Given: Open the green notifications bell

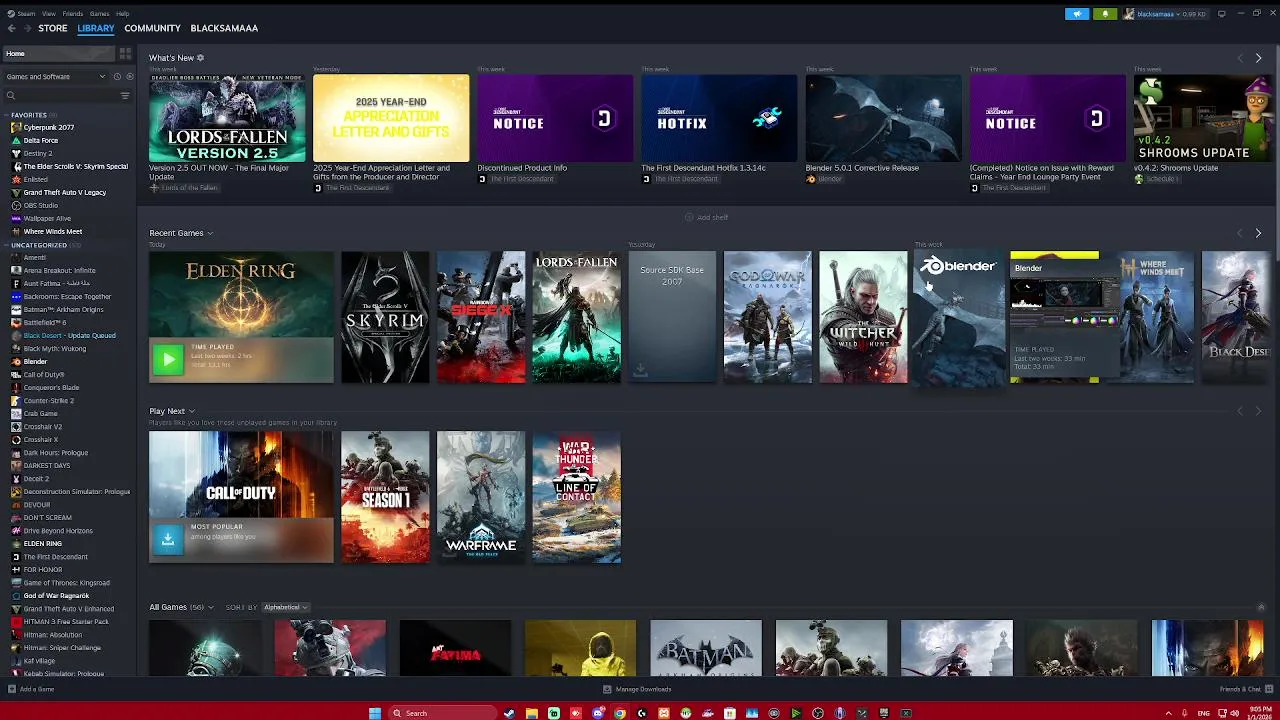Looking at the screenshot, I should (x=1105, y=14).
